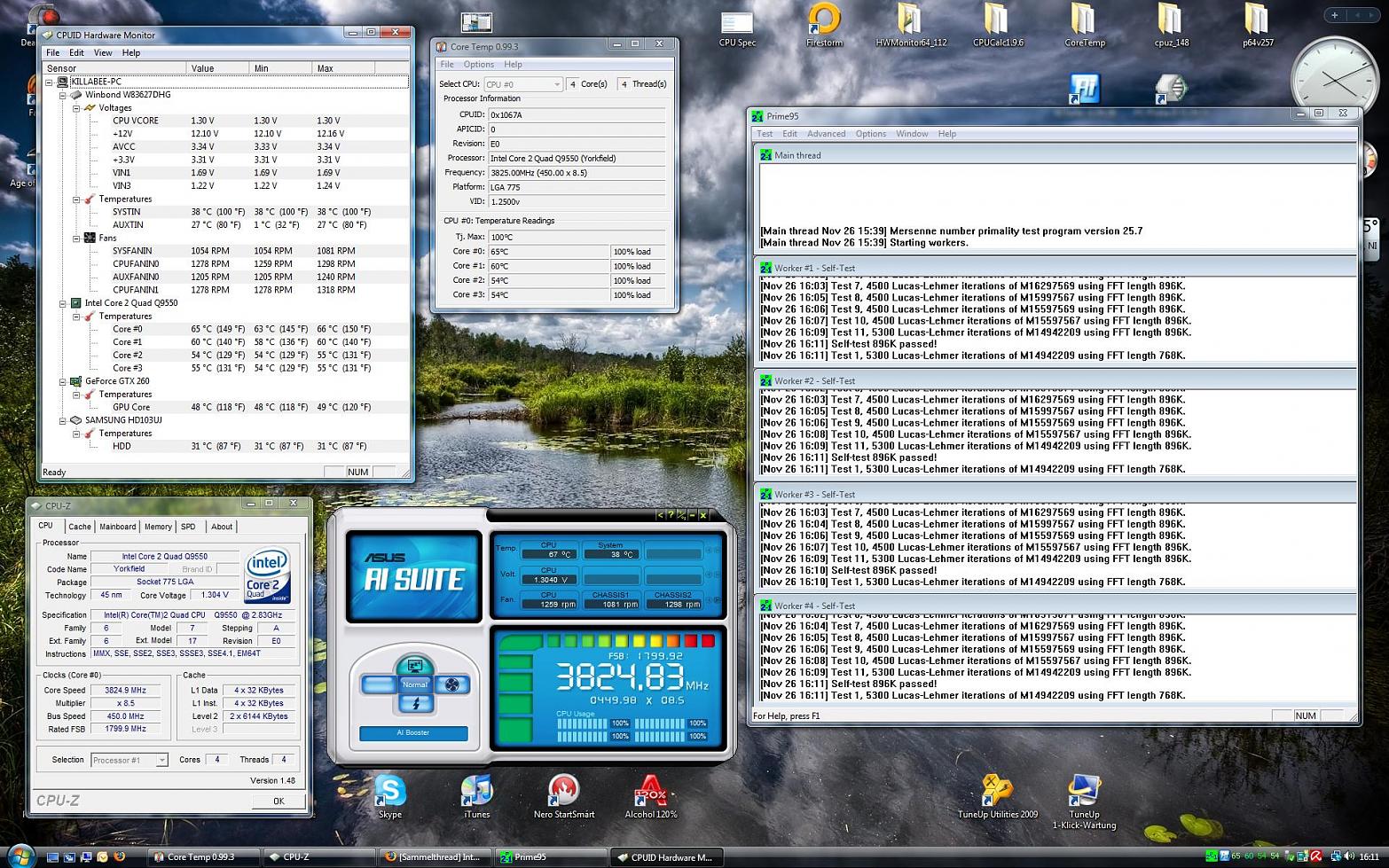Collapse the Fans node in HWMonitor
This screenshot has height=868, width=1389.
(76, 239)
